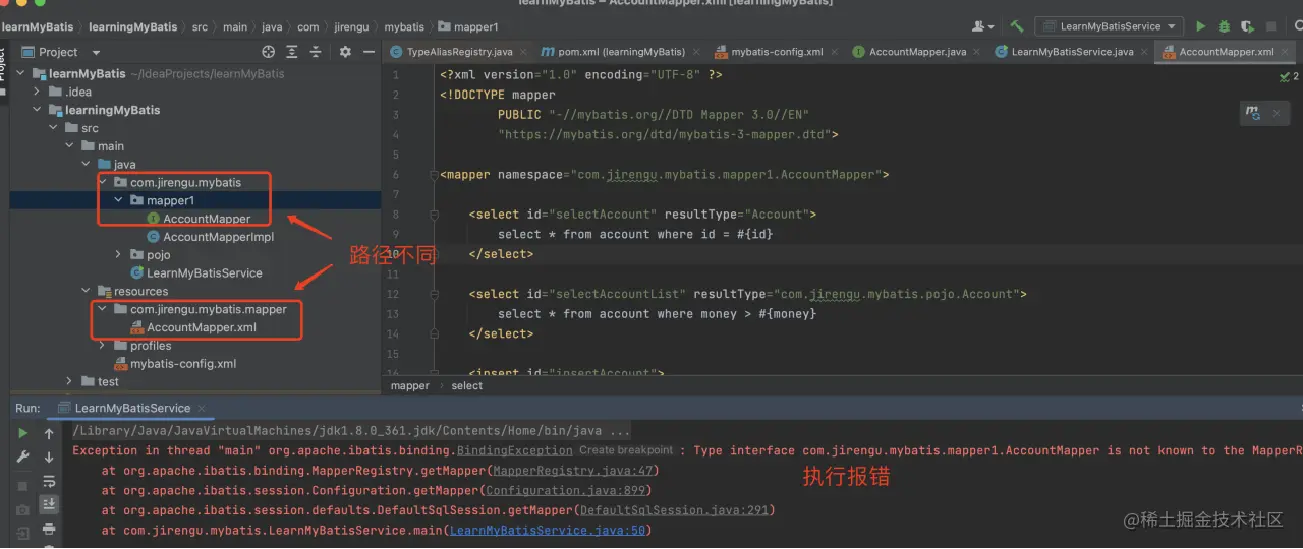Collapse the main folder
This screenshot has width=1303, height=549.
[x=71, y=146]
